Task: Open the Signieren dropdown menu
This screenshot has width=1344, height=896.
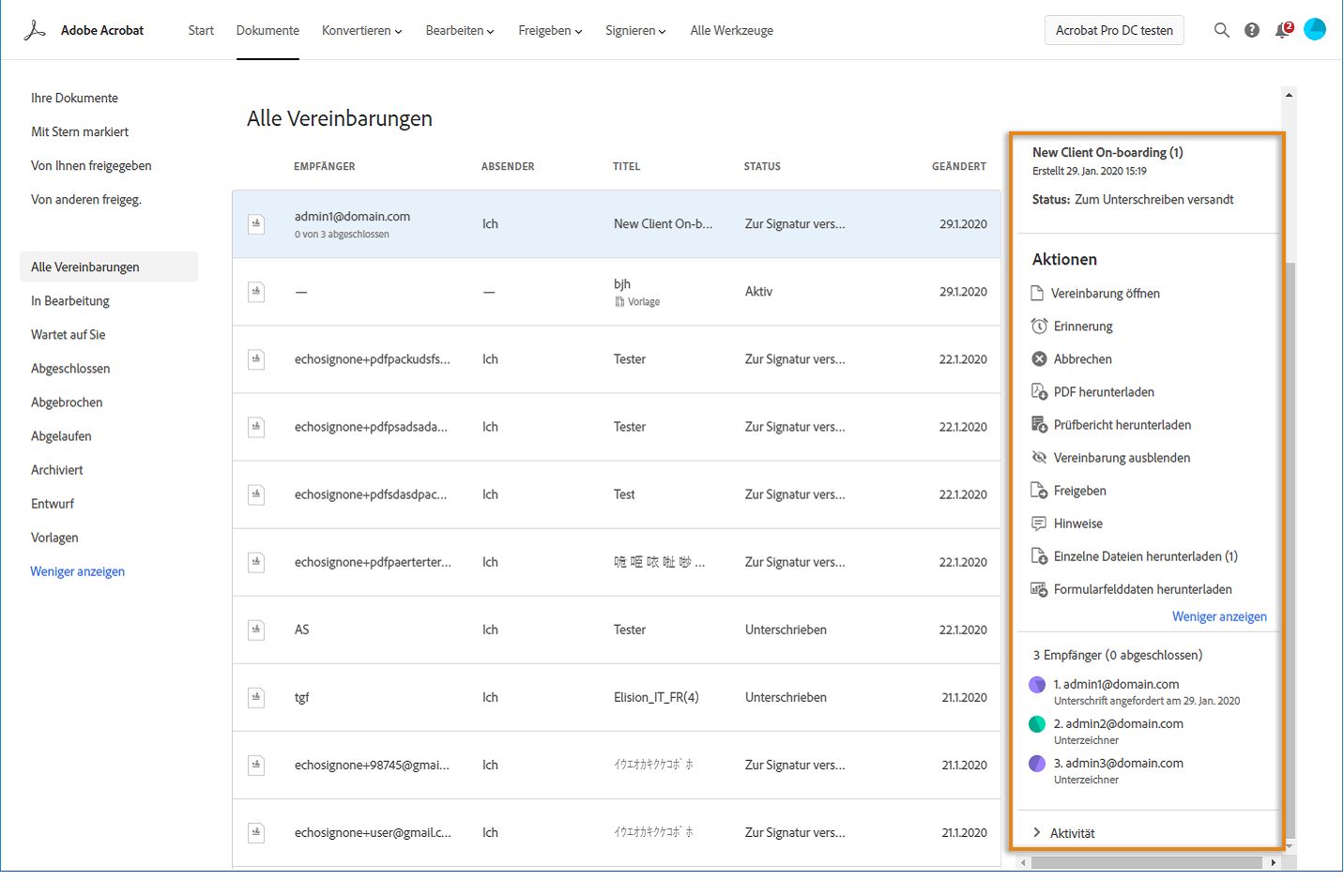Action: click(x=635, y=30)
